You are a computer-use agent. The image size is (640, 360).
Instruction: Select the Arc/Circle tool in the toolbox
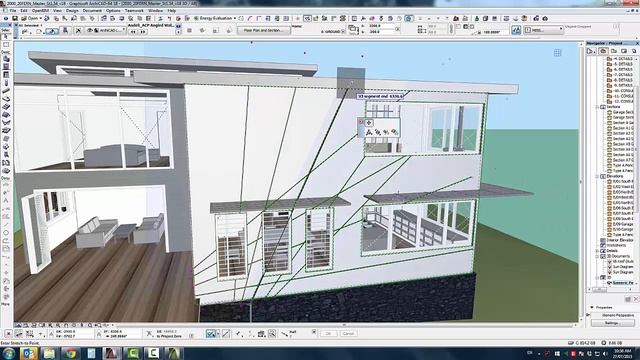(x=6, y=232)
